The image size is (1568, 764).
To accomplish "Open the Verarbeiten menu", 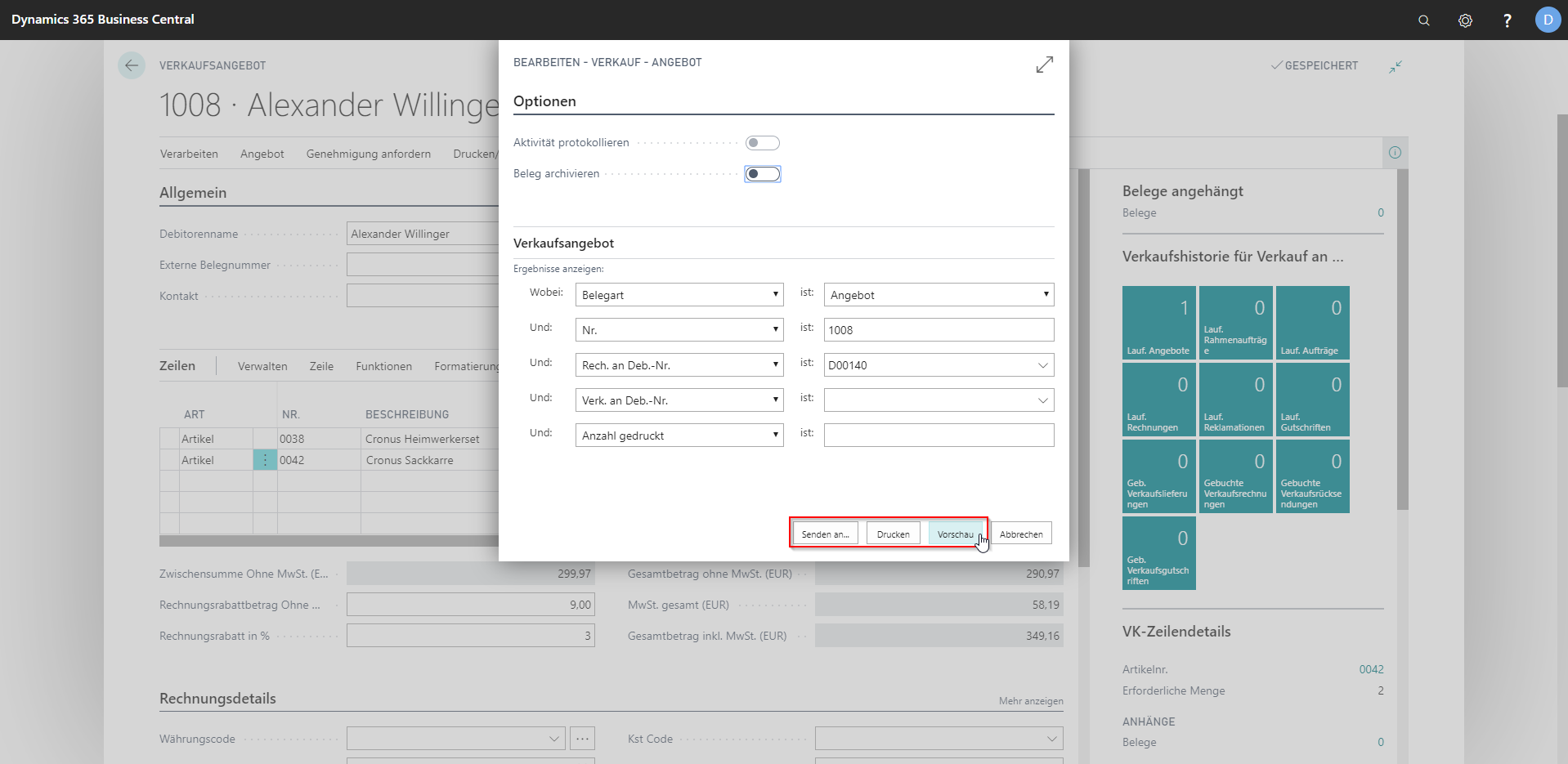I will coord(189,154).
